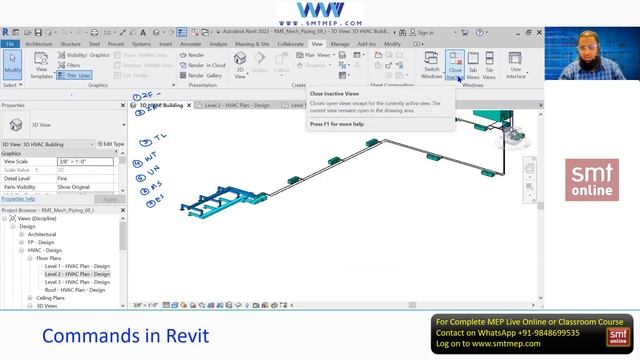Click the Print icon in quick access toolbar
The height and width of the screenshot is (360, 640).
point(94,33)
